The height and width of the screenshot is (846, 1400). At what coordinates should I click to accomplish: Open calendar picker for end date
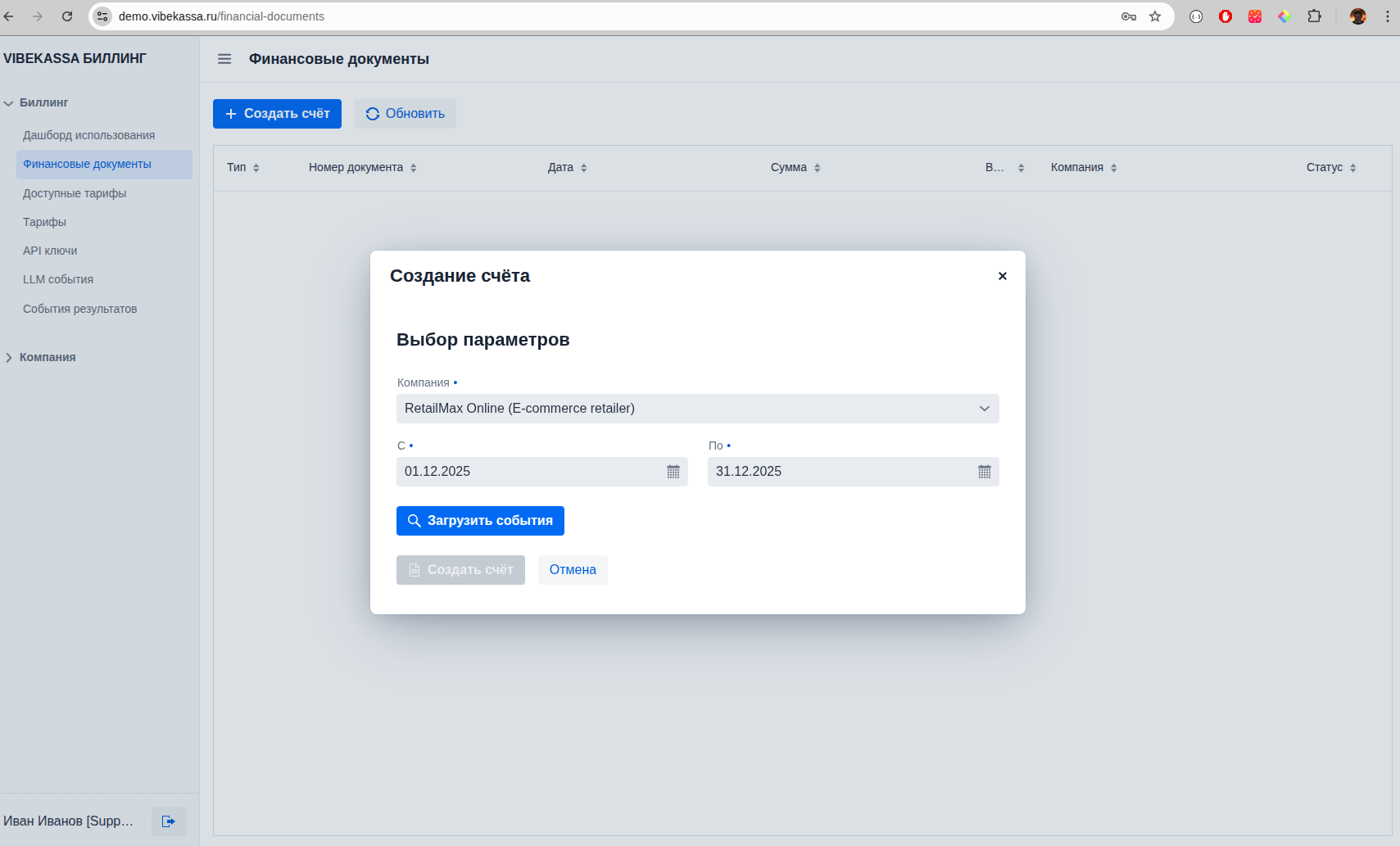[984, 472]
